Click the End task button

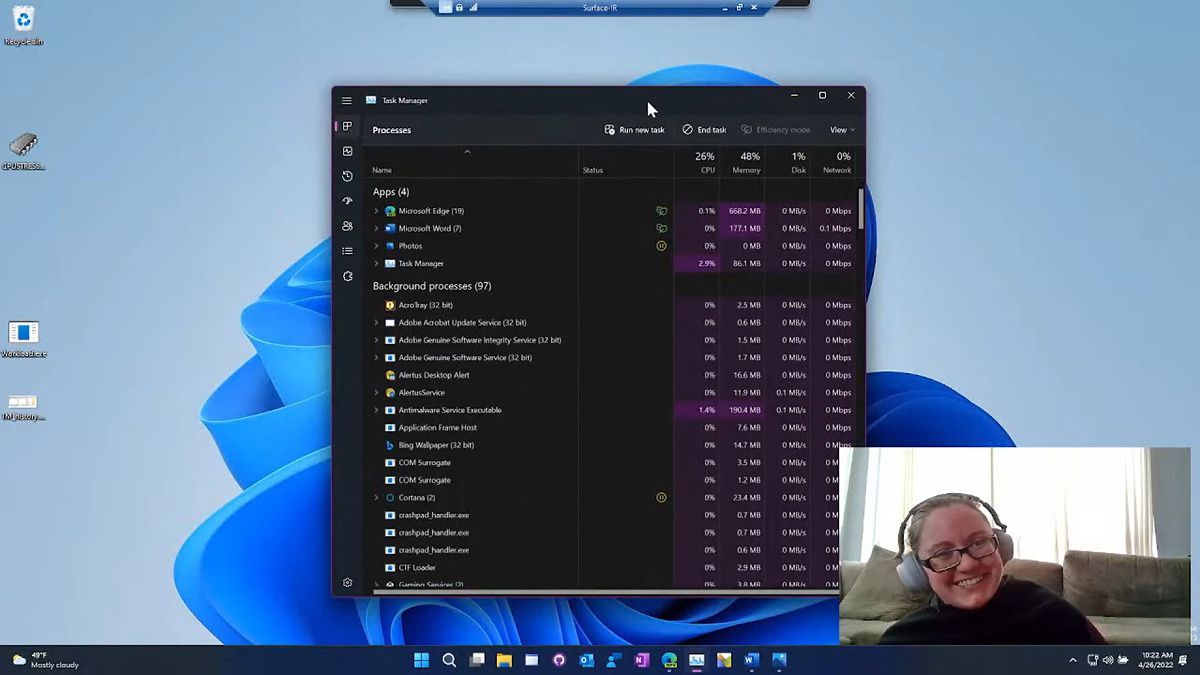point(704,130)
